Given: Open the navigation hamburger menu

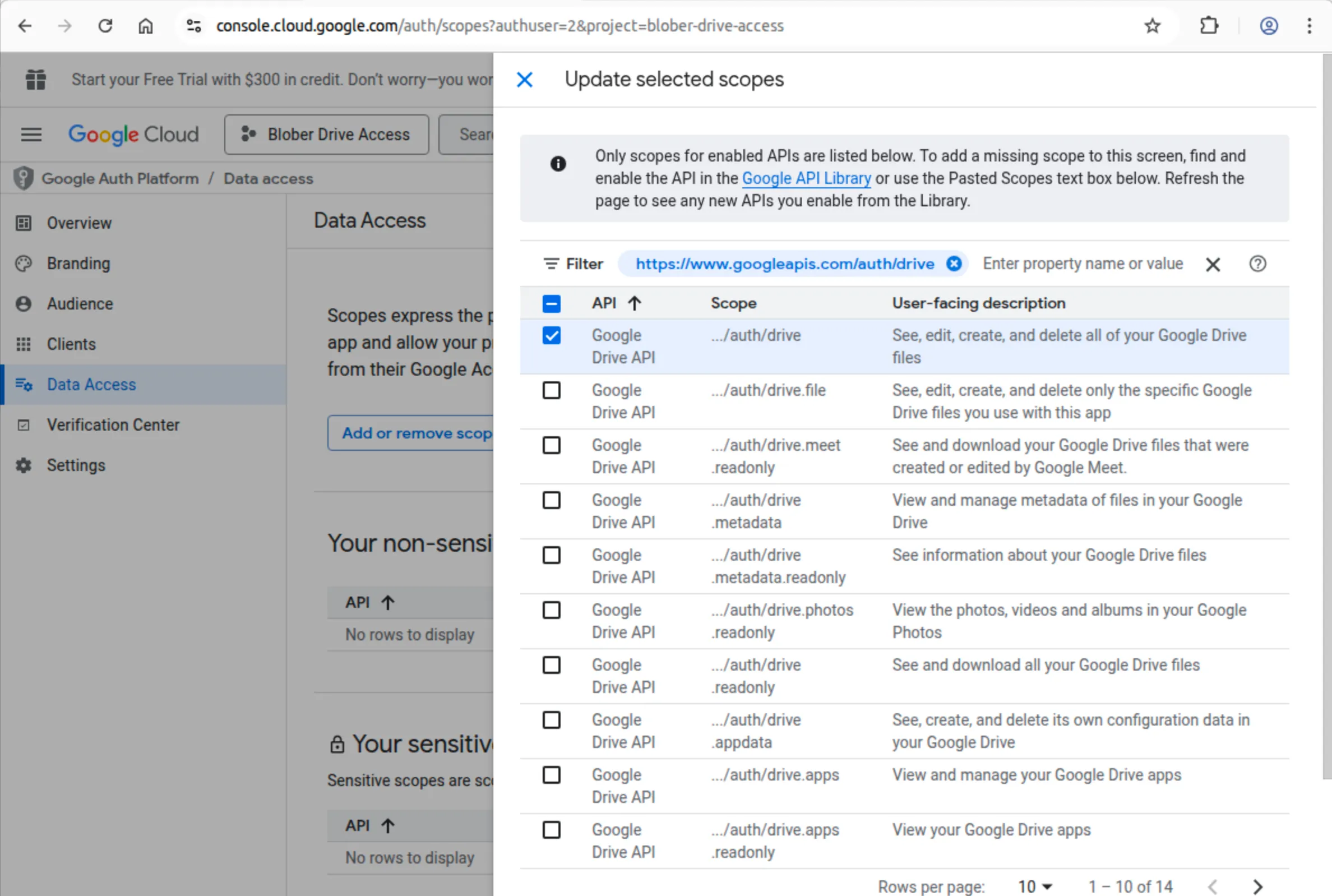Looking at the screenshot, I should [x=30, y=134].
